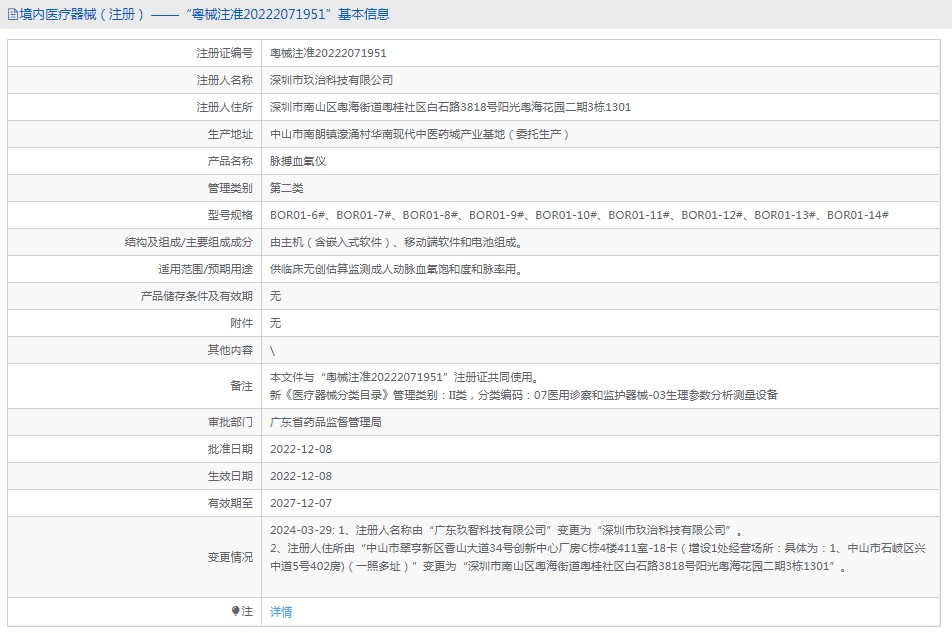The image size is (952, 633).
Task: Click approval date 2022-12-08 in 批准日期 row
Action: point(301,450)
